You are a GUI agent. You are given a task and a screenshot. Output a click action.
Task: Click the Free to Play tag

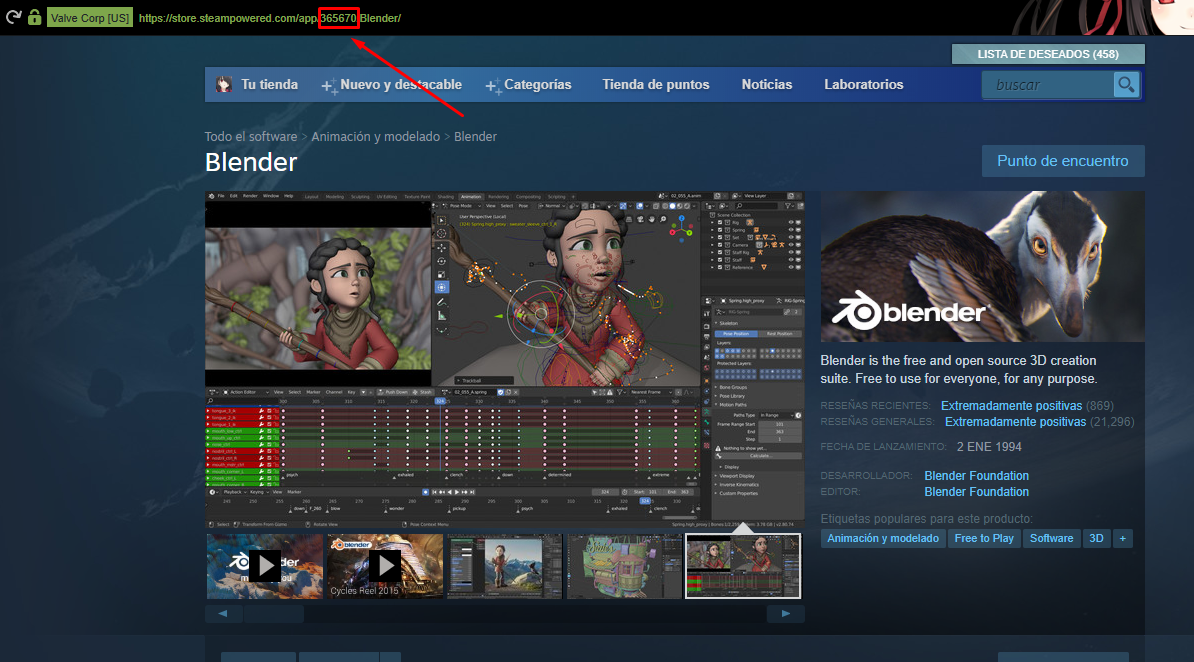984,539
